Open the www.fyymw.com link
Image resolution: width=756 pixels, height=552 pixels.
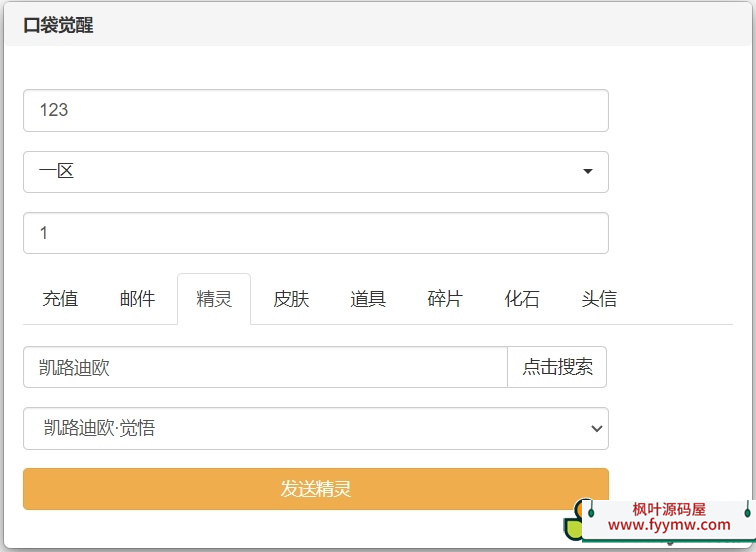point(669,525)
